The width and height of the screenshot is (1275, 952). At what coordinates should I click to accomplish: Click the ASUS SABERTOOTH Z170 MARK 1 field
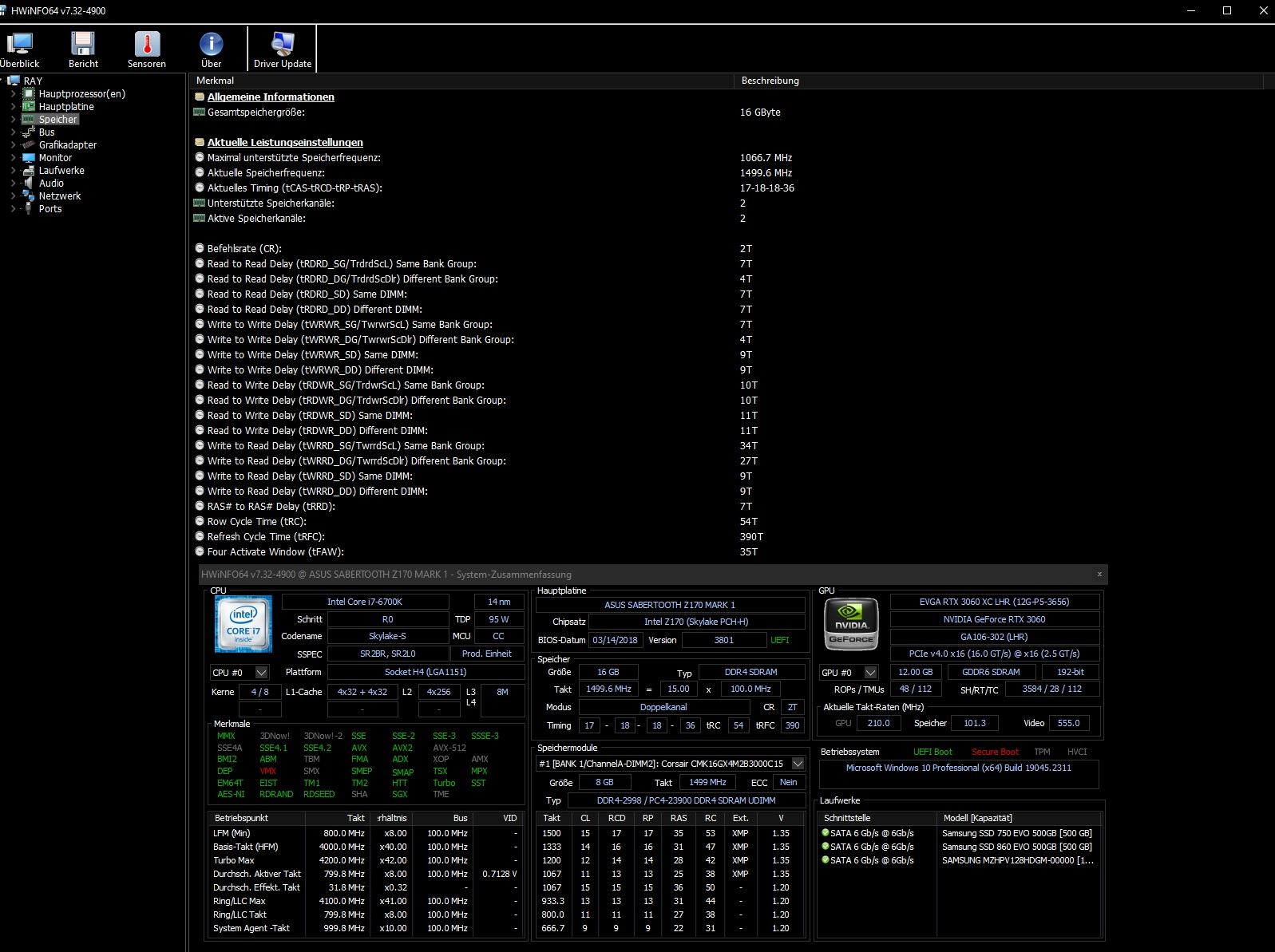pyautogui.click(x=670, y=605)
